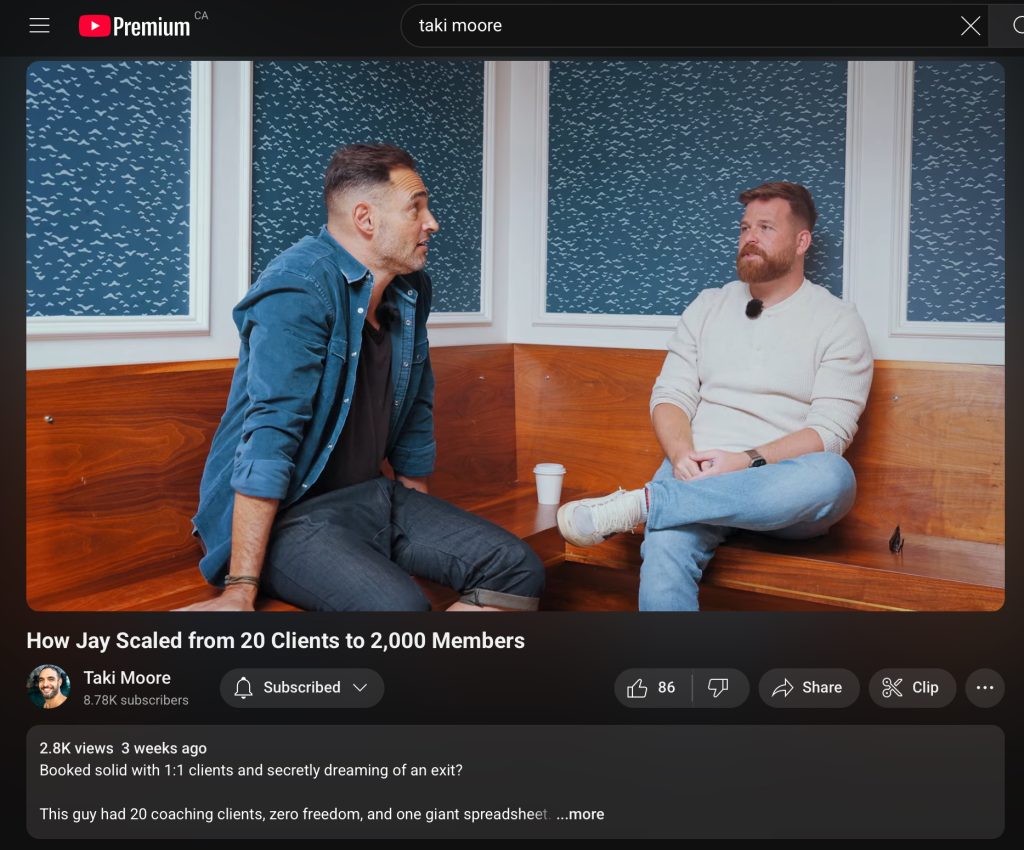Expand the description with '...more'
This screenshot has height=850, width=1024.
(x=580, y=814)
